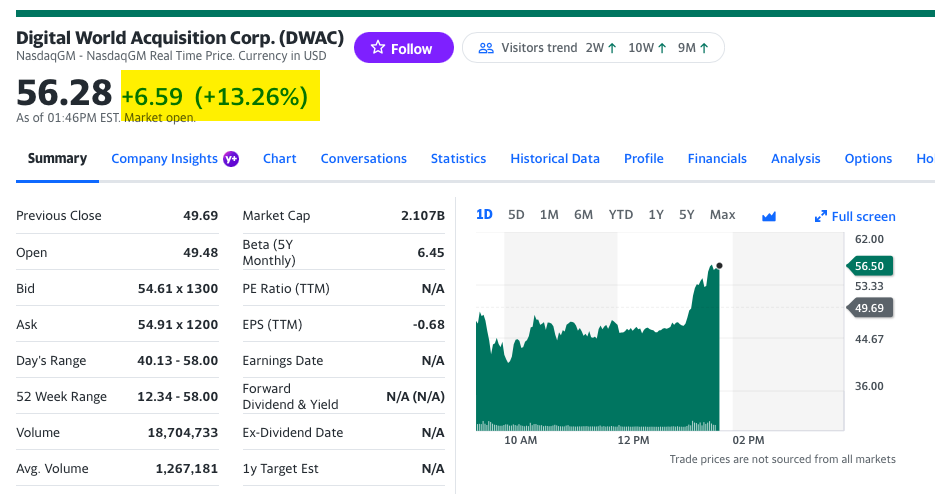Screen dimensions: 935x494
Task: Click the 1y Target Est label
Action: 280,469
